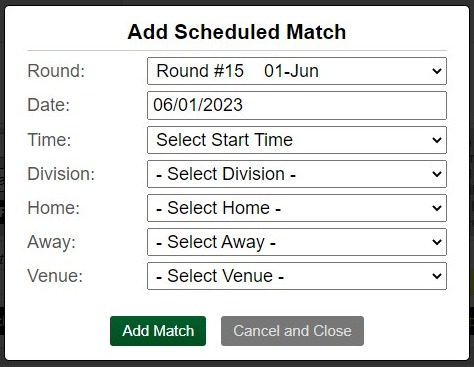
Task: Open the Select Away team dropdown
Action: [x=297, y=242]
